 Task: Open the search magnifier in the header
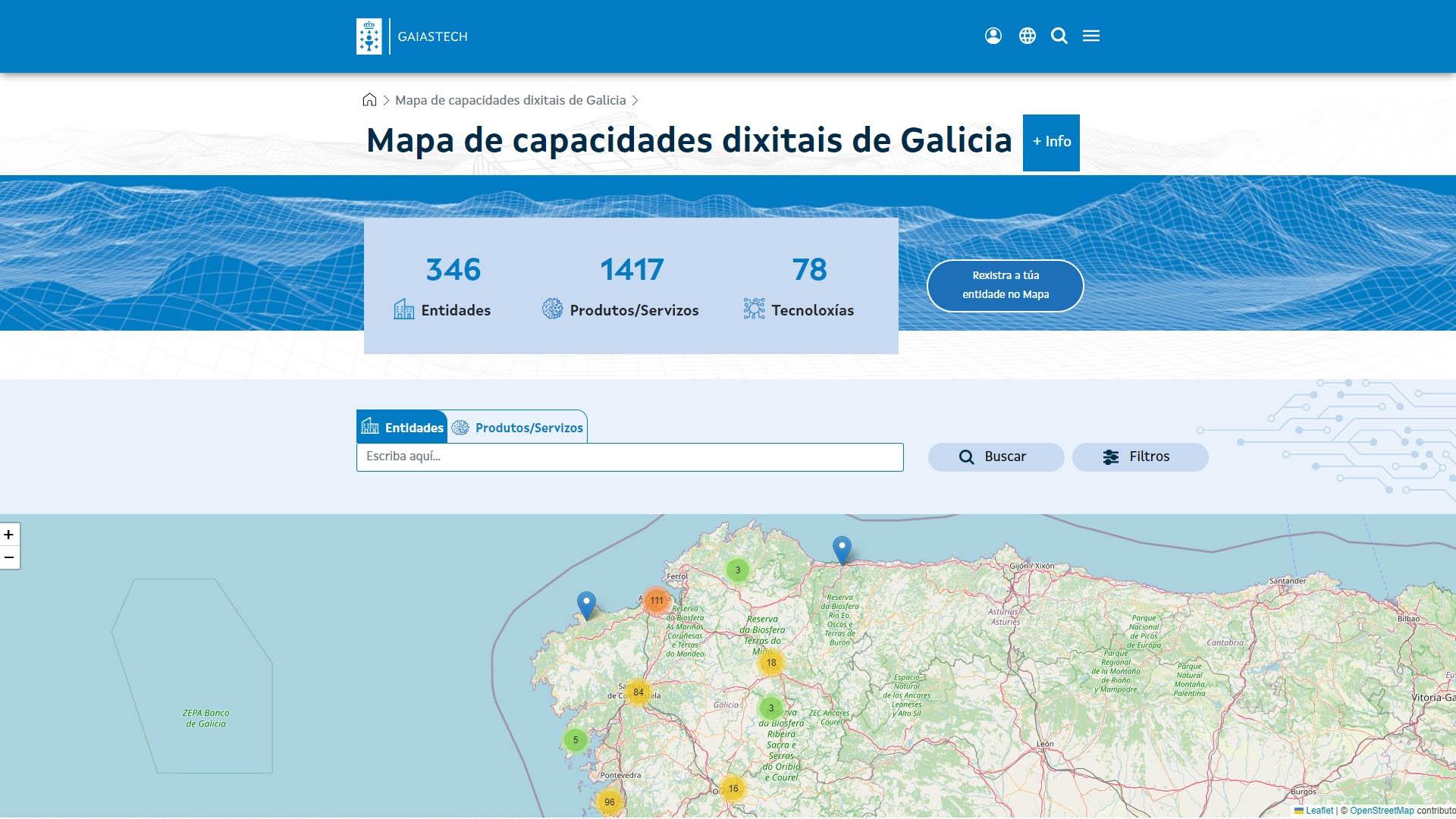pyautogui.click(x=1059, y=35)
